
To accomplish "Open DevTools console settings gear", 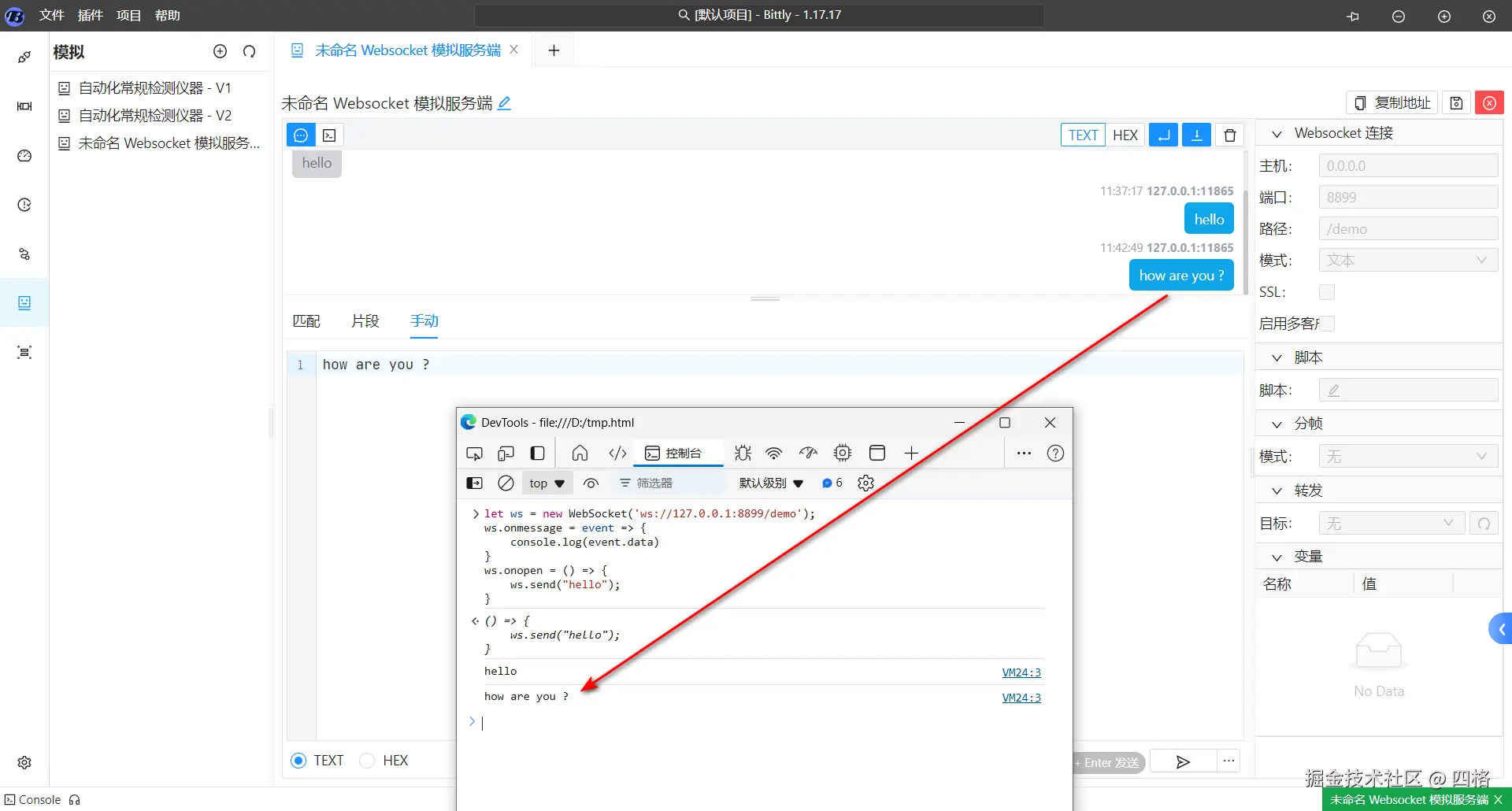I will click(x=865, y=483).
